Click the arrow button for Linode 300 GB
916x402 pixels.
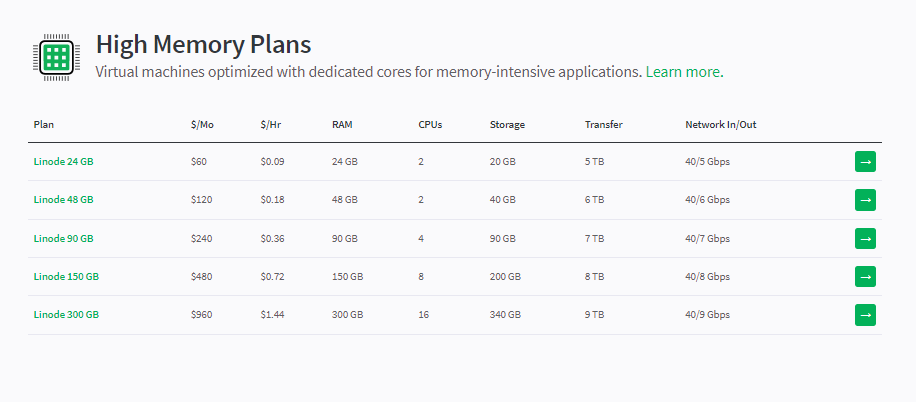tap(865, 315)
